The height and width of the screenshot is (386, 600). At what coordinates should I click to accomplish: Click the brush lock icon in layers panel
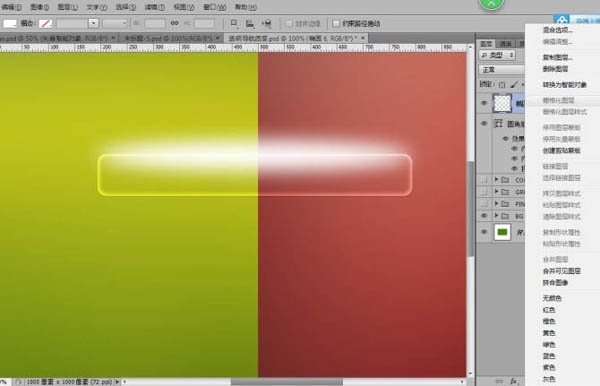514,84
